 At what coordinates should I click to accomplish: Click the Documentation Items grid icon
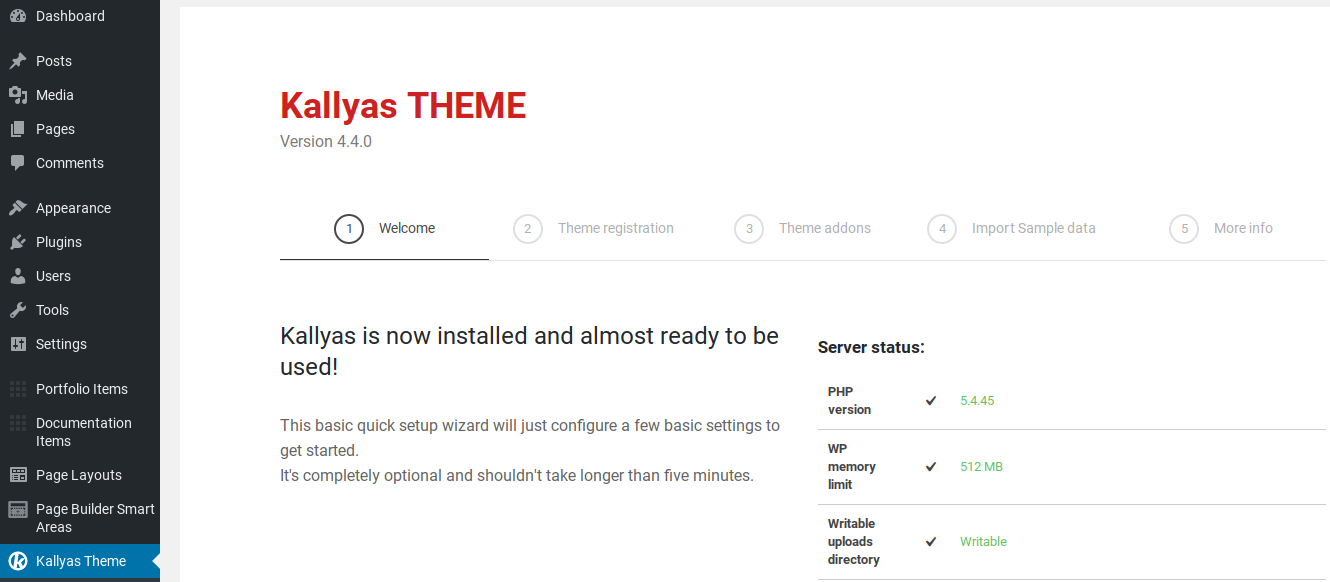pos(18,423)
